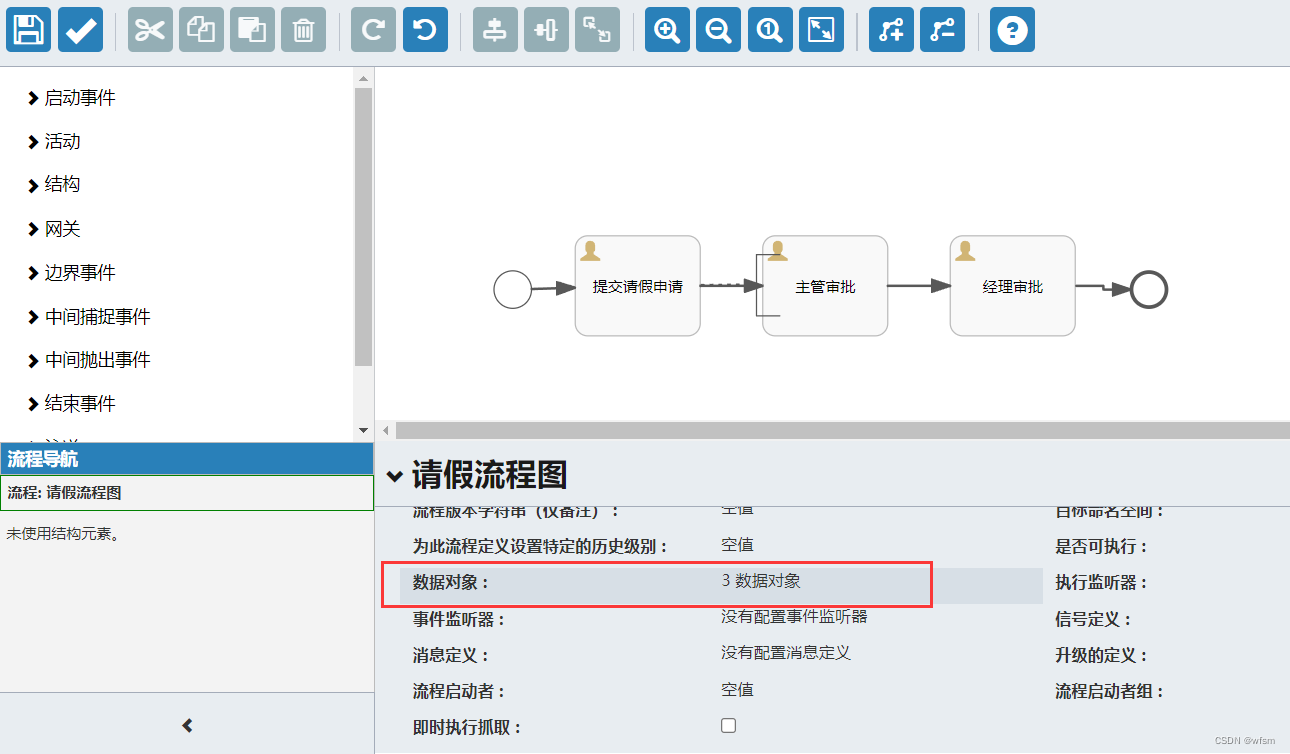Toggle the 即时执行抓取 checkbox
The width and height of the screenshot is (1290, 754).
point(728,725)
